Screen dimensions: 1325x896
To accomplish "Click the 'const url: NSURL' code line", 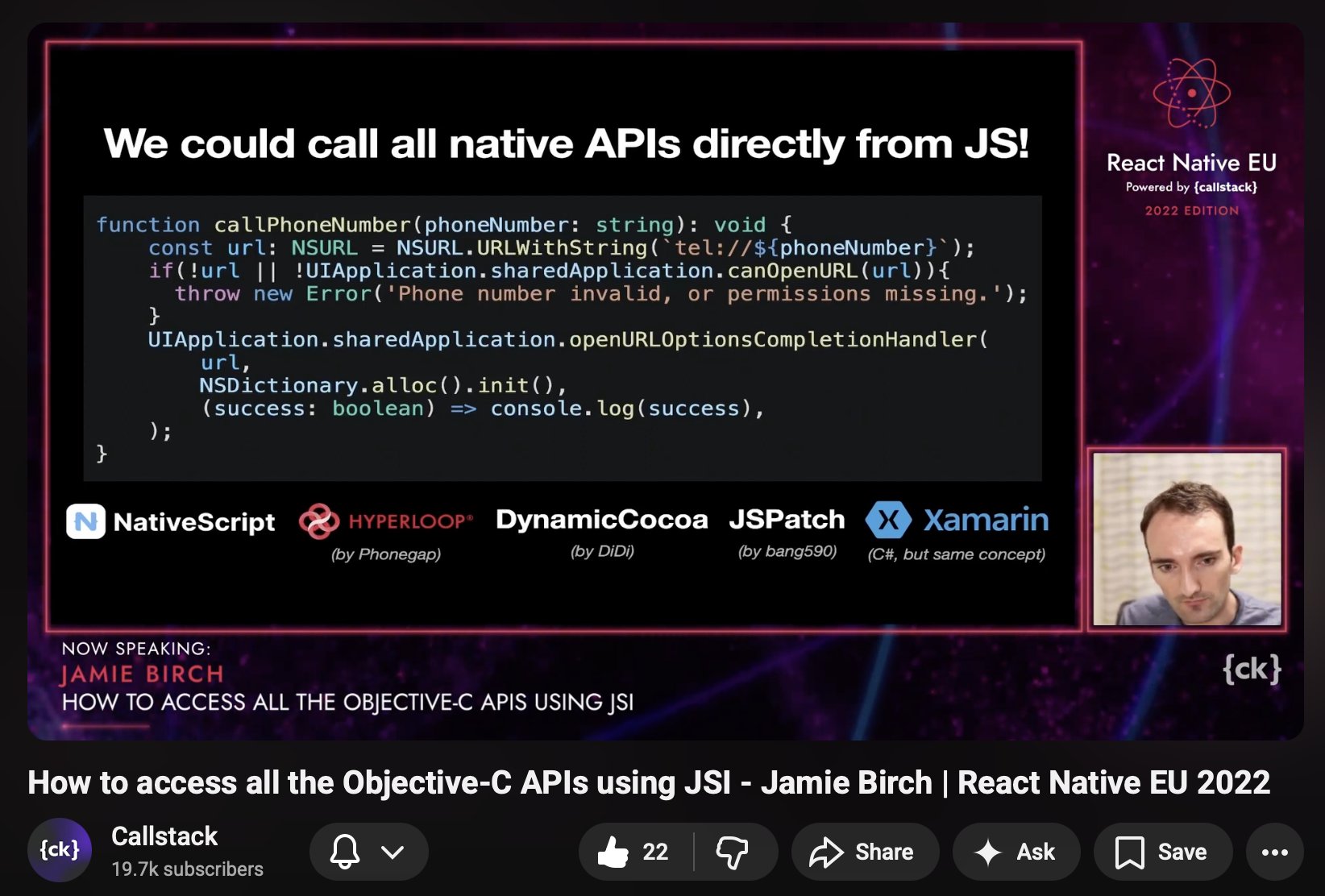I will coord(562,247).
